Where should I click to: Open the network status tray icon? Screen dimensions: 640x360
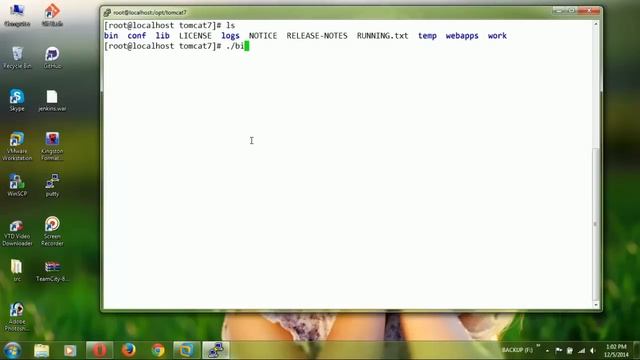click(x=581, y=351)
